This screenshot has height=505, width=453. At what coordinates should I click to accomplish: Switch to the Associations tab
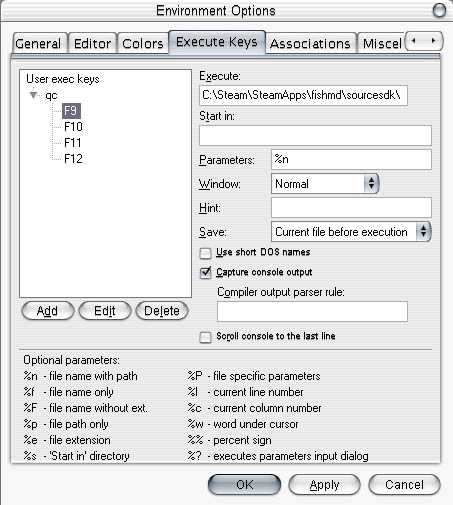coord(310,43)
